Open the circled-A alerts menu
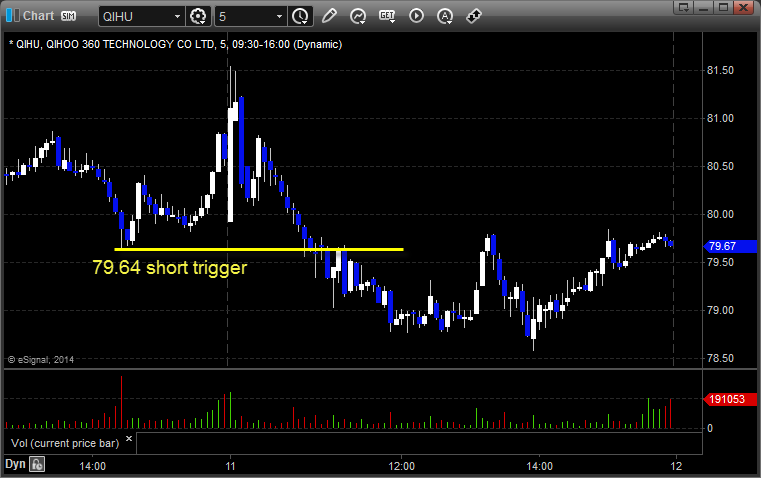Viewport: 761px width, 478px height. [x=445, y=16]
